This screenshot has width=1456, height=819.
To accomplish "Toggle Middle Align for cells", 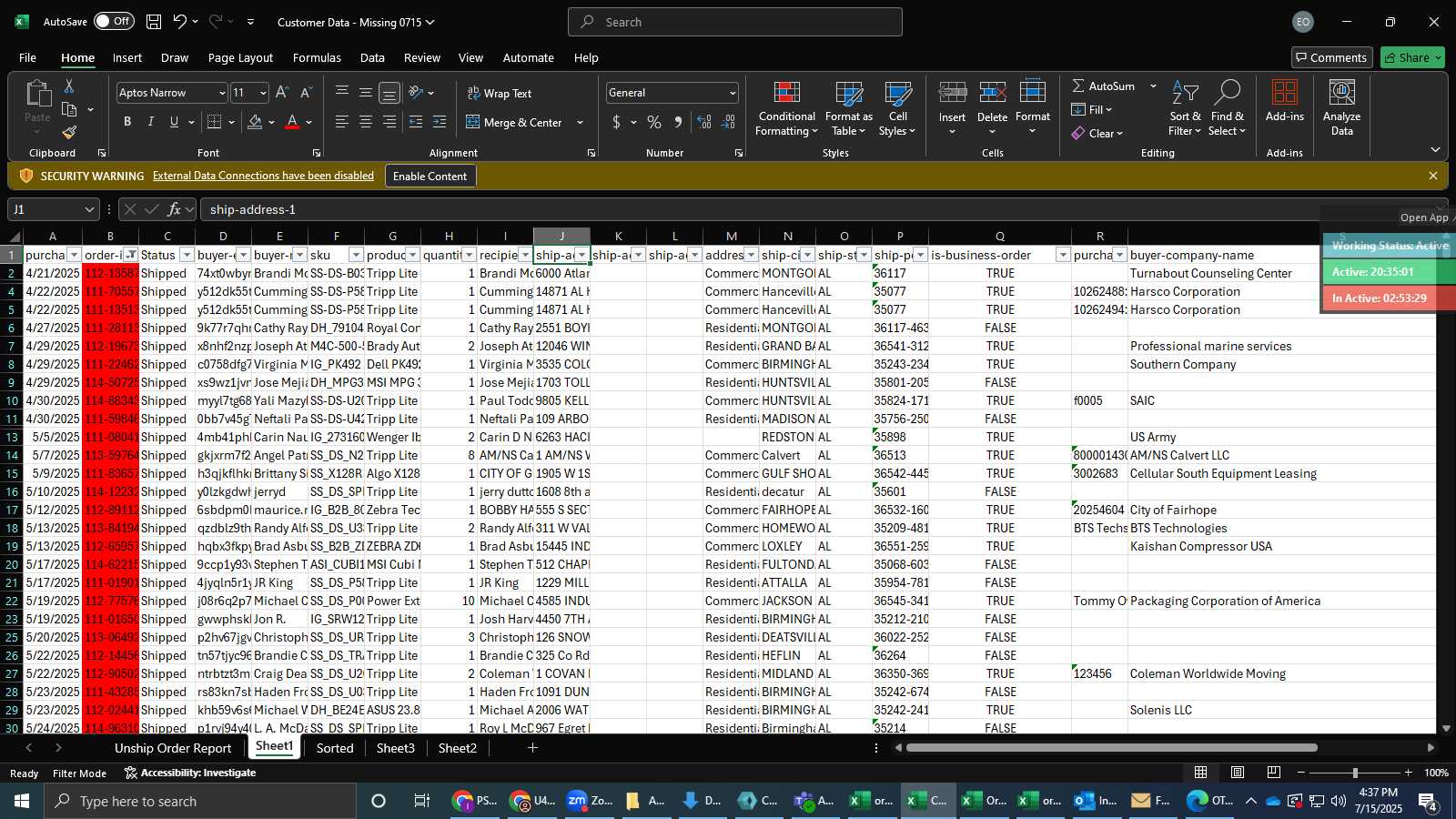I will tap(366, 93).
